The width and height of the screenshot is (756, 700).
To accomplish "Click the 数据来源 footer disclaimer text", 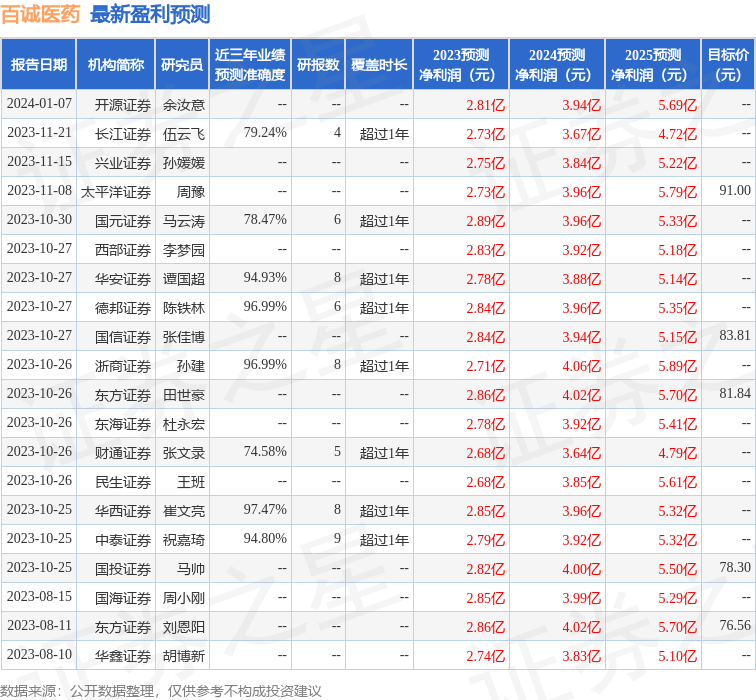I will (x=161, y=691).
